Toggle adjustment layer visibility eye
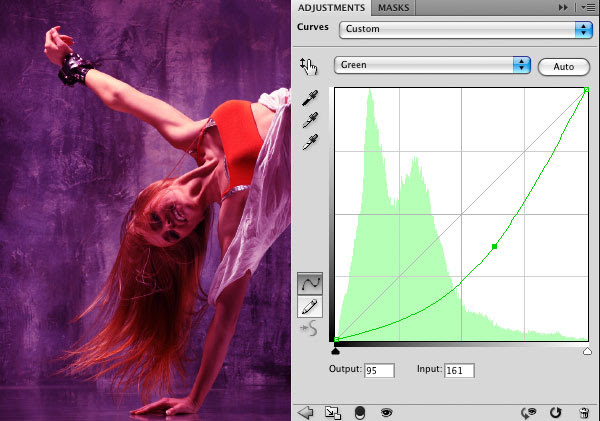Image resolution: width=600 pixels, height=421 pixels. coord(386,411)
